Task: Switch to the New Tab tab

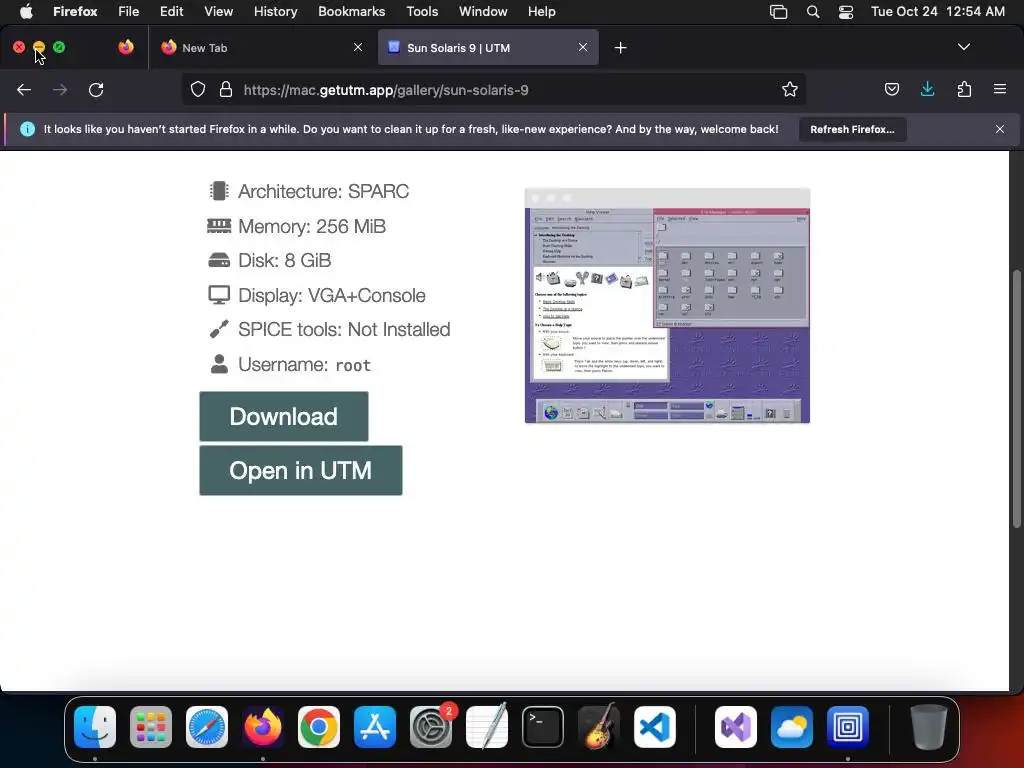Action: 262,47
